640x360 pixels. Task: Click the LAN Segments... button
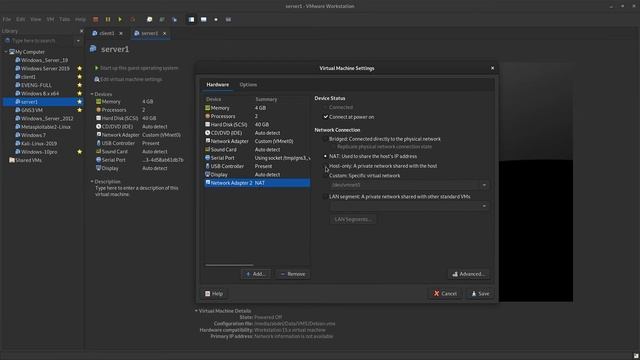(353, 219)
